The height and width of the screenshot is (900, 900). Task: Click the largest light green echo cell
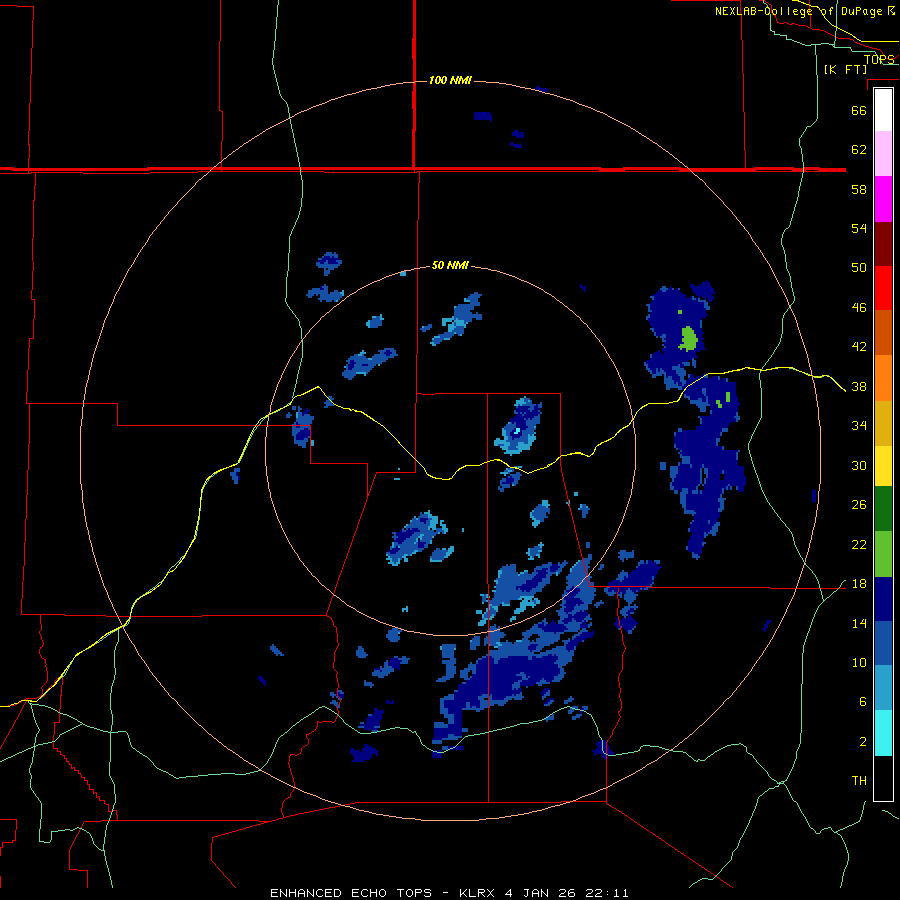tap(688, 339)
